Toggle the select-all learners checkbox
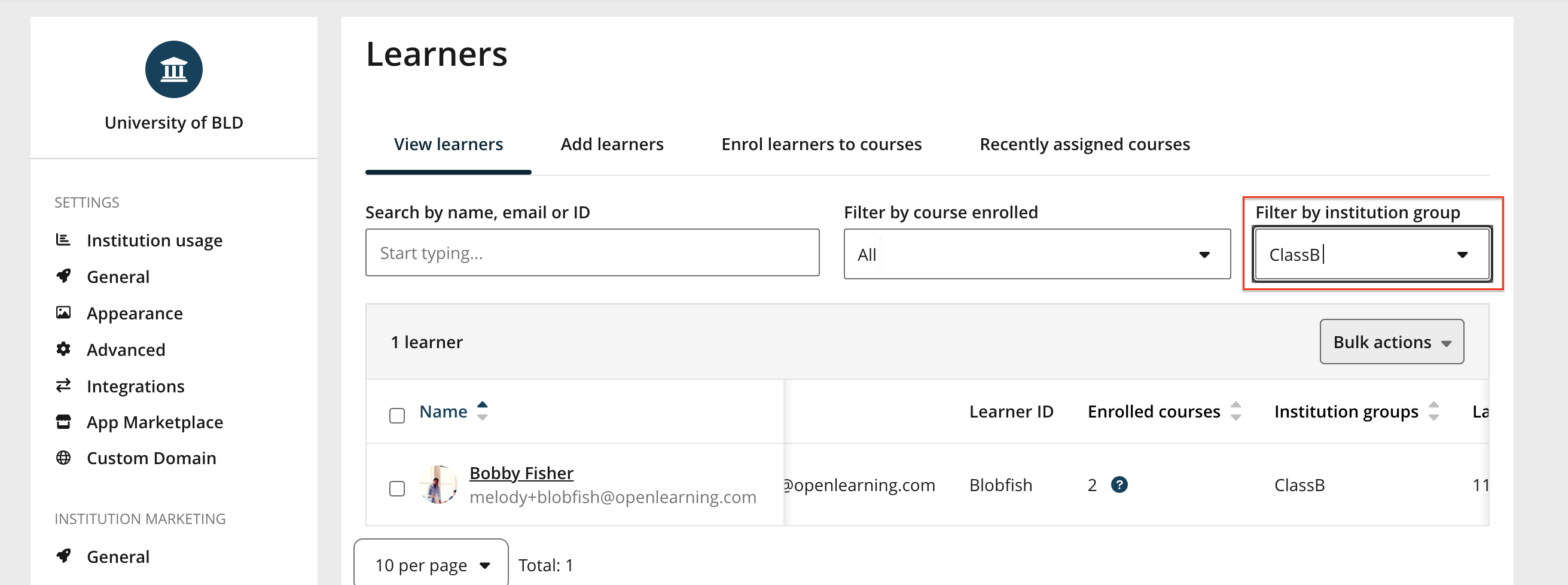 [397, 416]
